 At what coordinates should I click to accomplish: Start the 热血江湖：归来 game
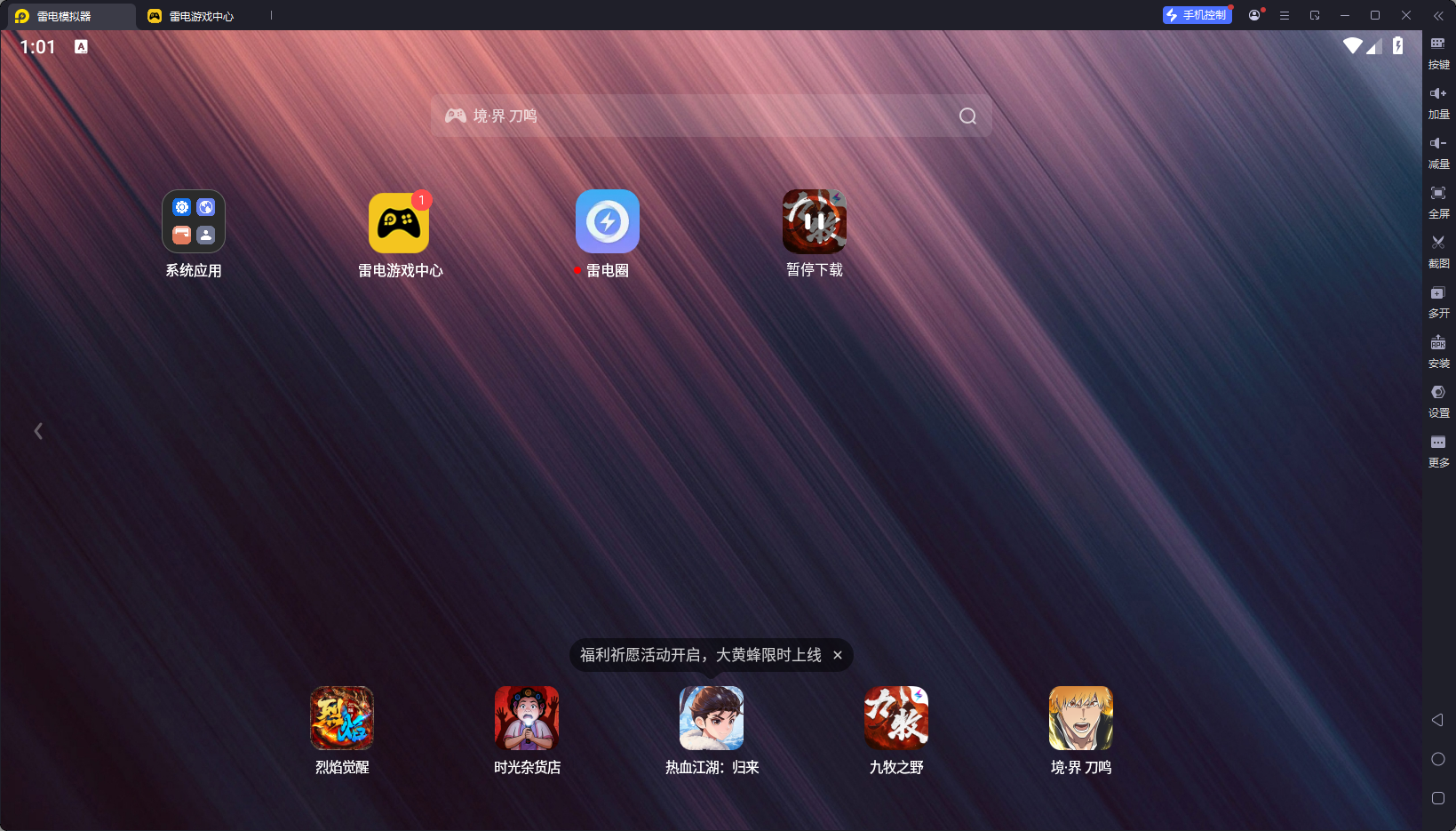(712, 718)
